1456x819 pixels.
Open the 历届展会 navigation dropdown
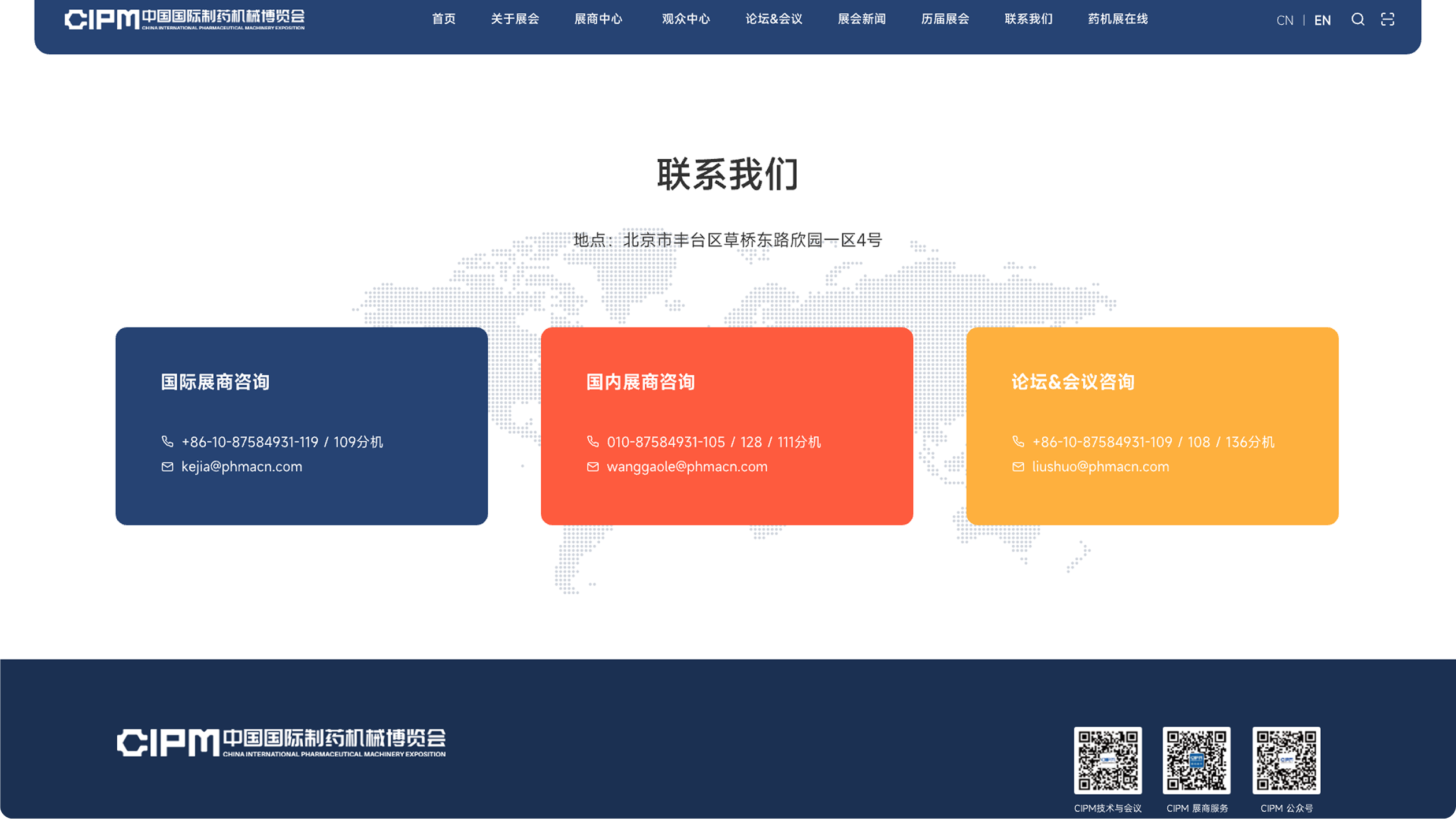point(945,19)
